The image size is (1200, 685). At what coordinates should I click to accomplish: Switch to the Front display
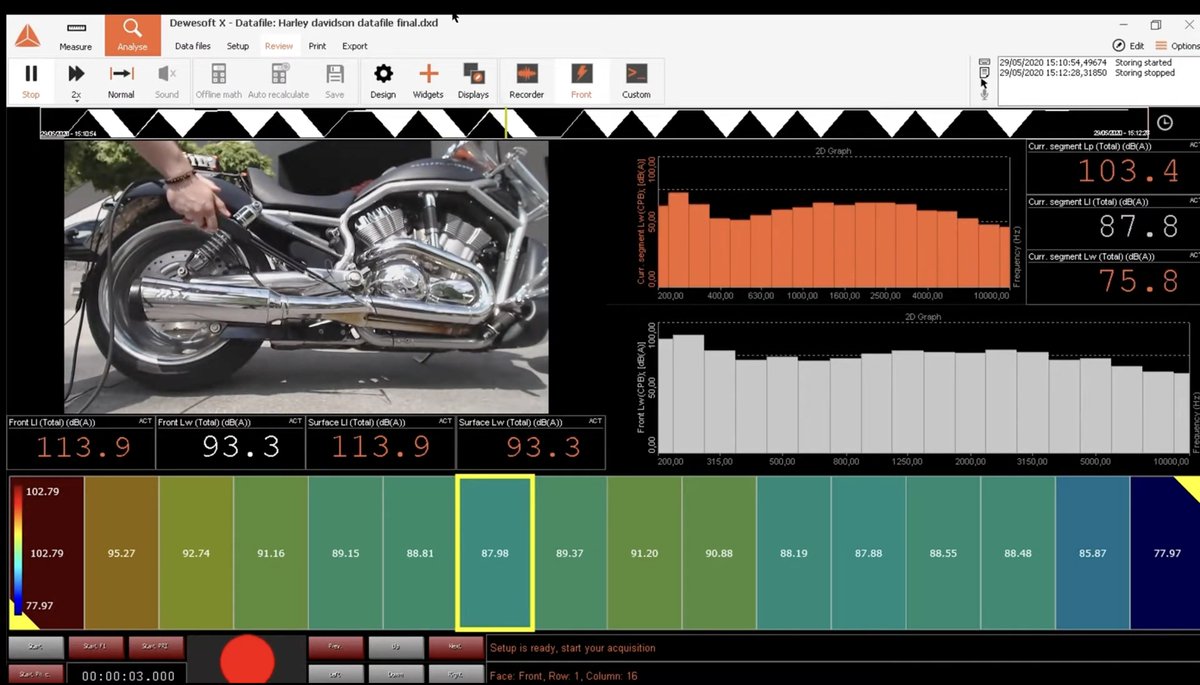[581, 81]
